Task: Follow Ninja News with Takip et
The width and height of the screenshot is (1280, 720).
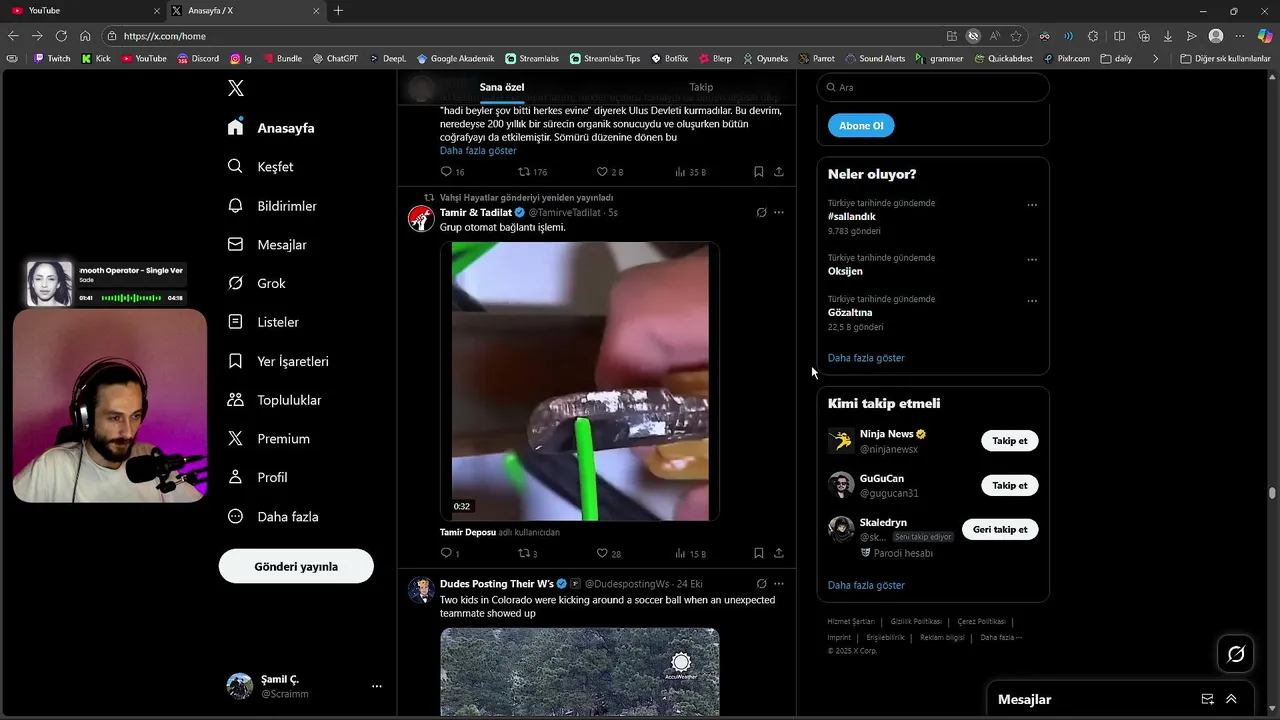Action: pyautogui.click(x=1010, y=441)
